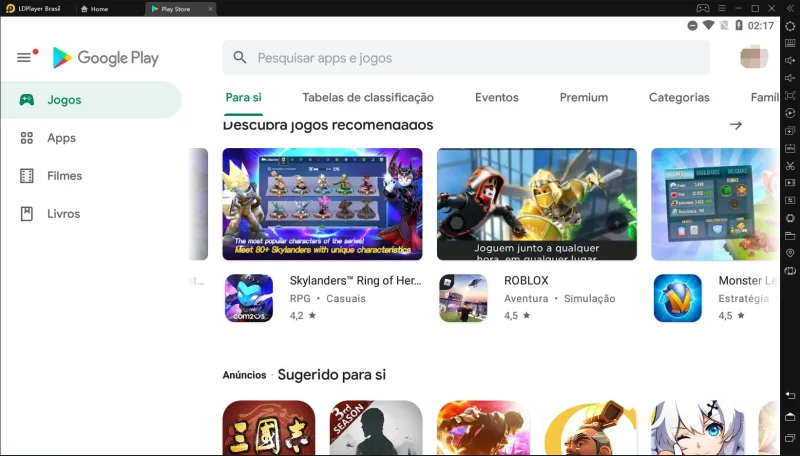Click the Monster Legends app icon
Viewport: 800px width, 456px height.
[678, 298]
